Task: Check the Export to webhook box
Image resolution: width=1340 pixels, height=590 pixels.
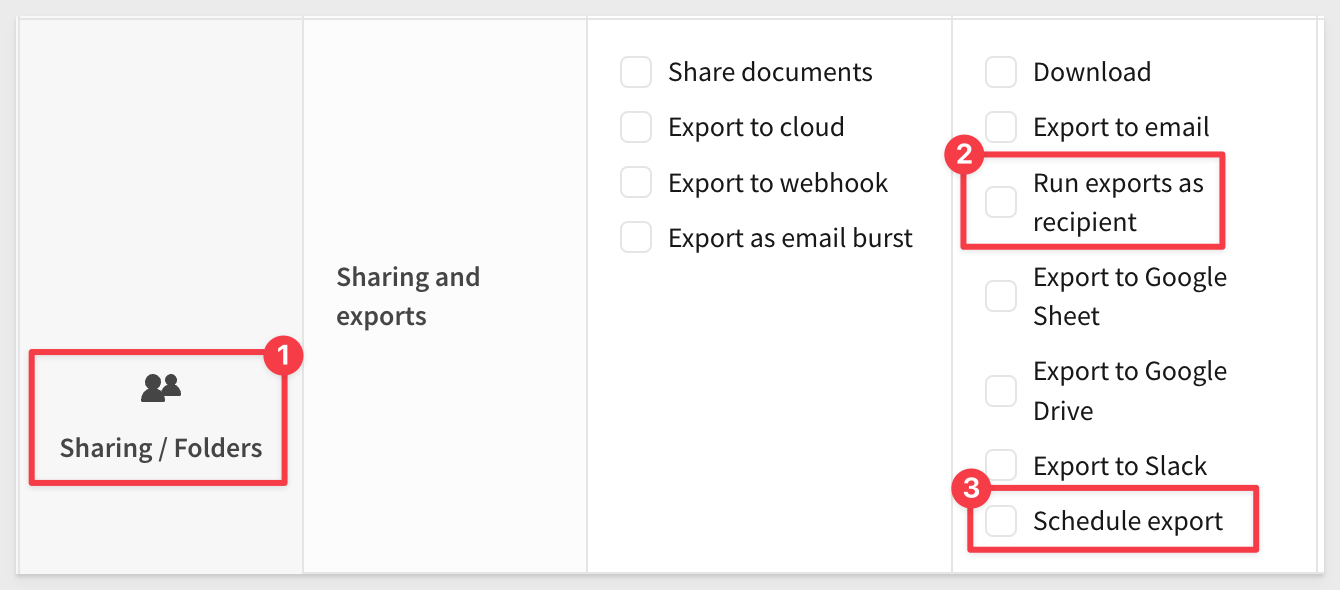Action: 636,183
